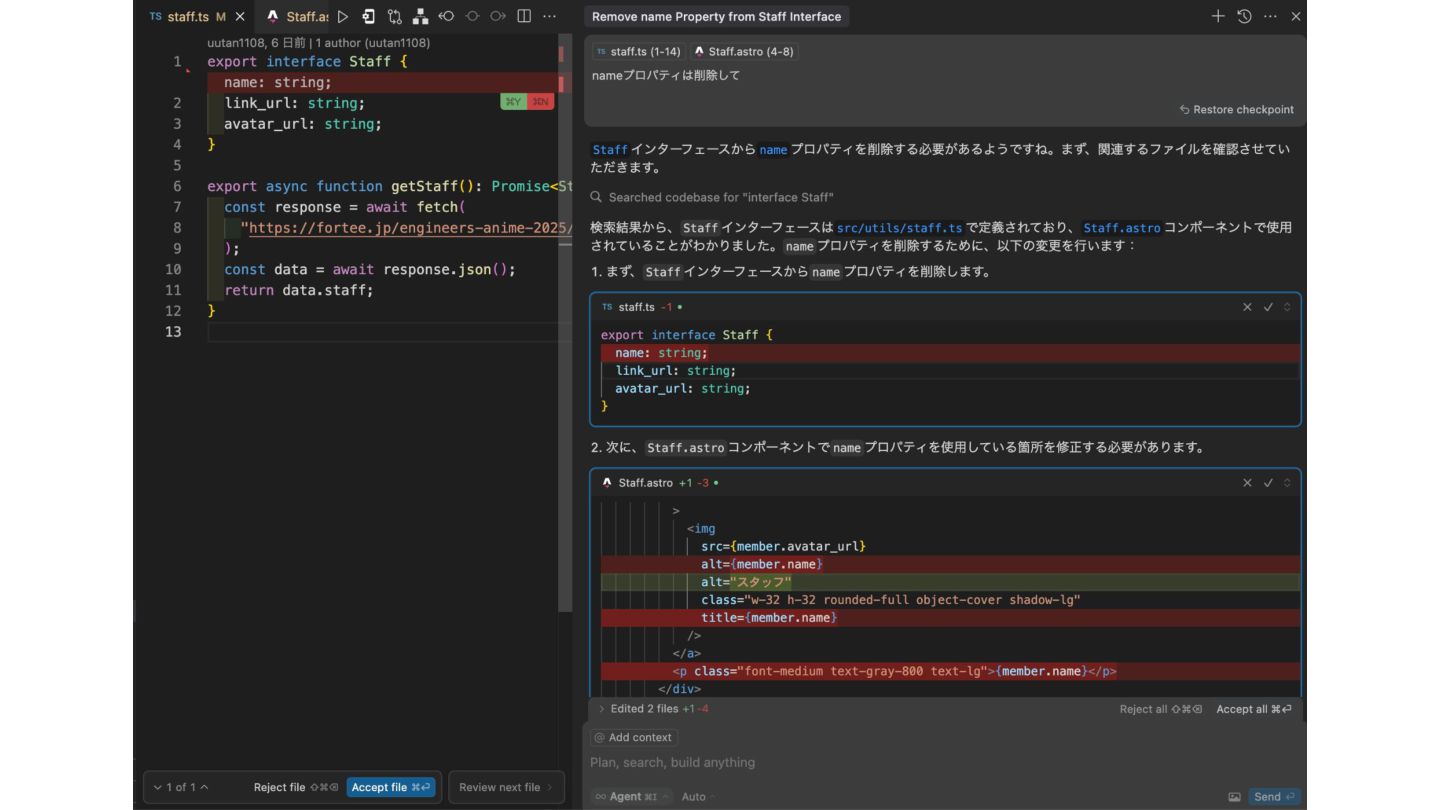Click the Run (play) icon in editor toolbar
The width and height of the screenshot is (1440, 810).
343,16
